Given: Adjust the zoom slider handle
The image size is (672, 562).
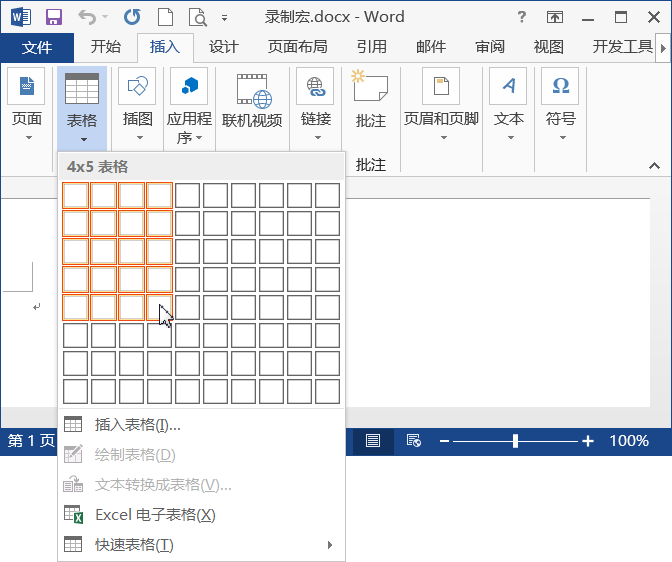Looking at the screenshot, I should (516, 441).
